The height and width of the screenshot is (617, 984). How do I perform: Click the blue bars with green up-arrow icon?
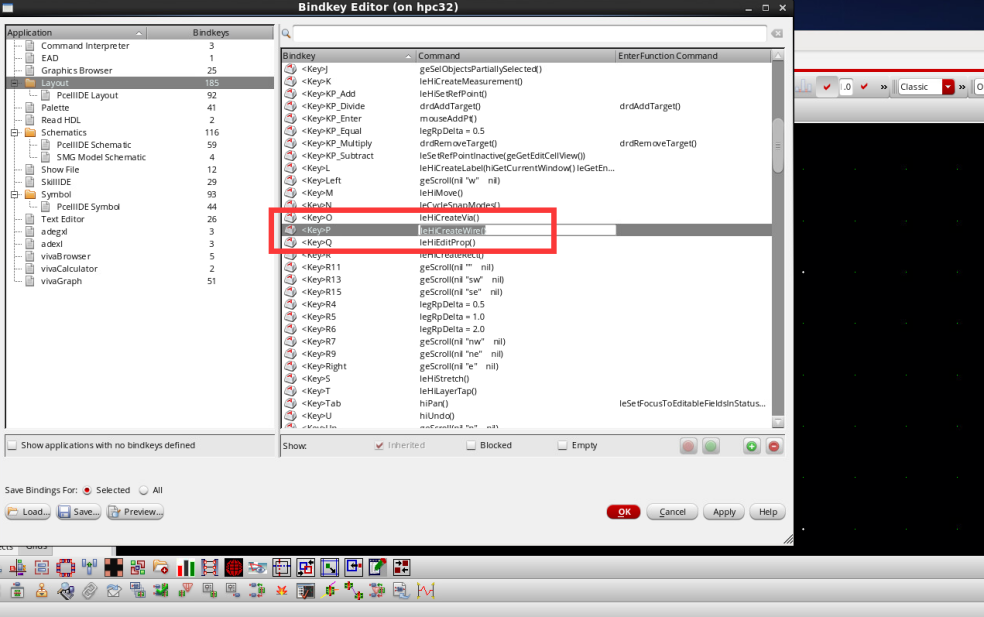(89, 568)
